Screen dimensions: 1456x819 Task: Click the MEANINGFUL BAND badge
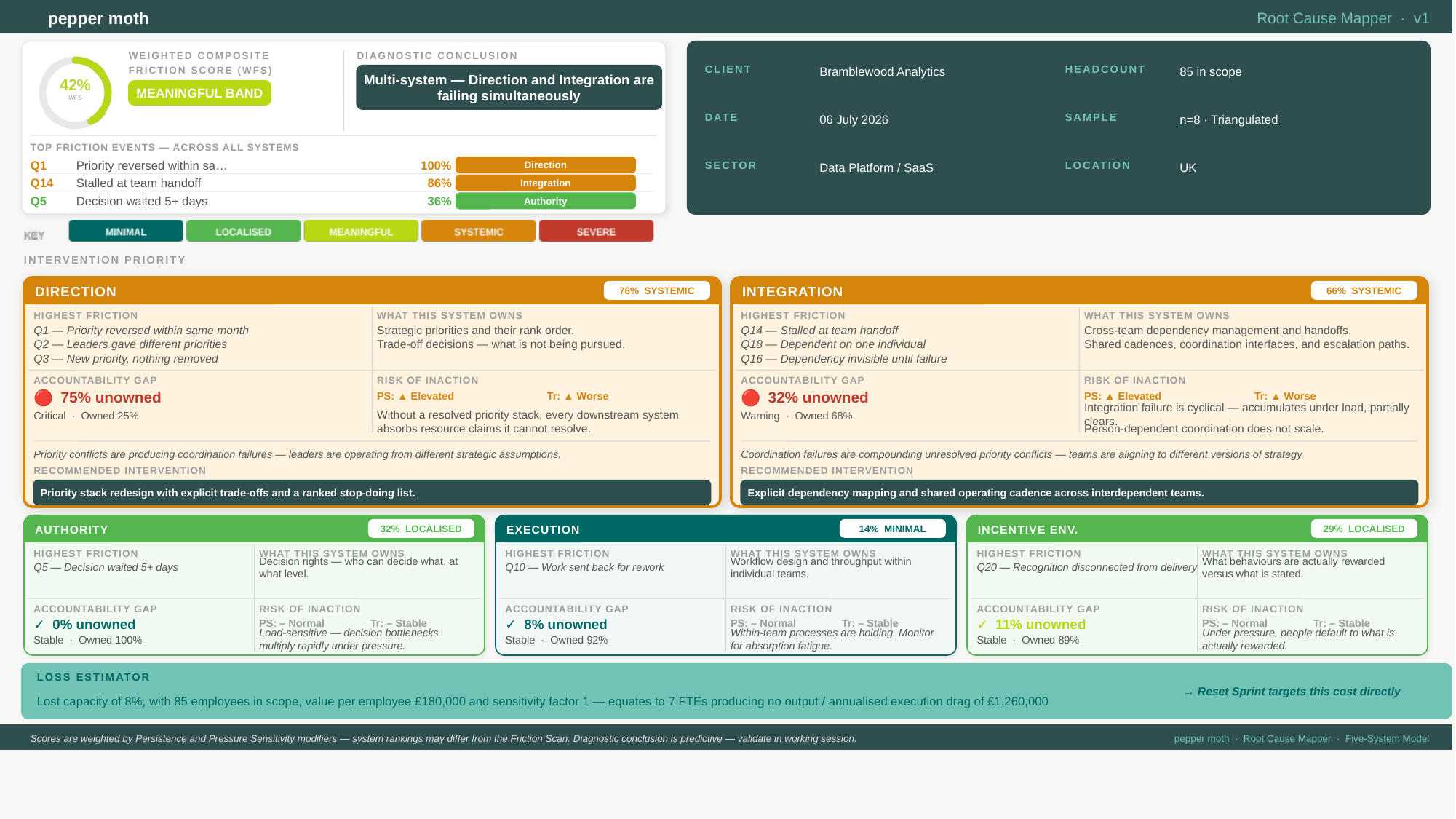(199, 93)
